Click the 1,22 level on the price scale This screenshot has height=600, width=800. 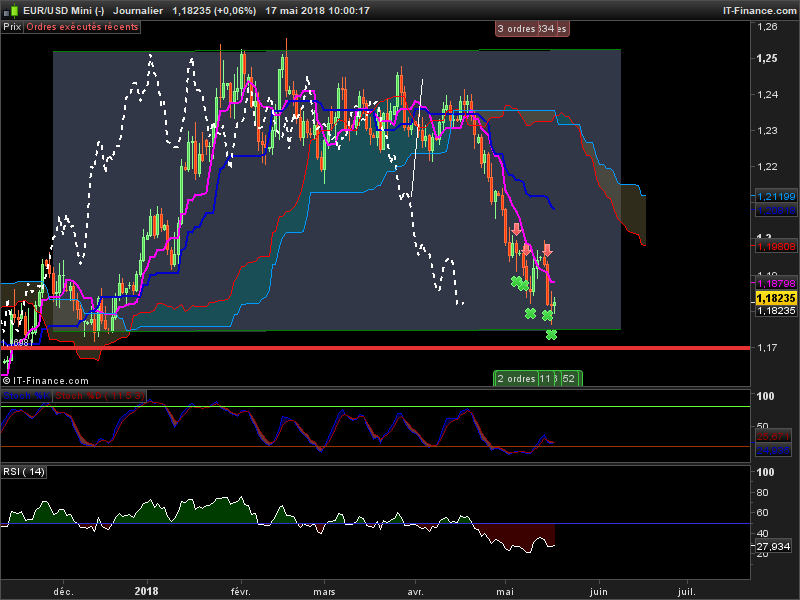click(767, 167)
